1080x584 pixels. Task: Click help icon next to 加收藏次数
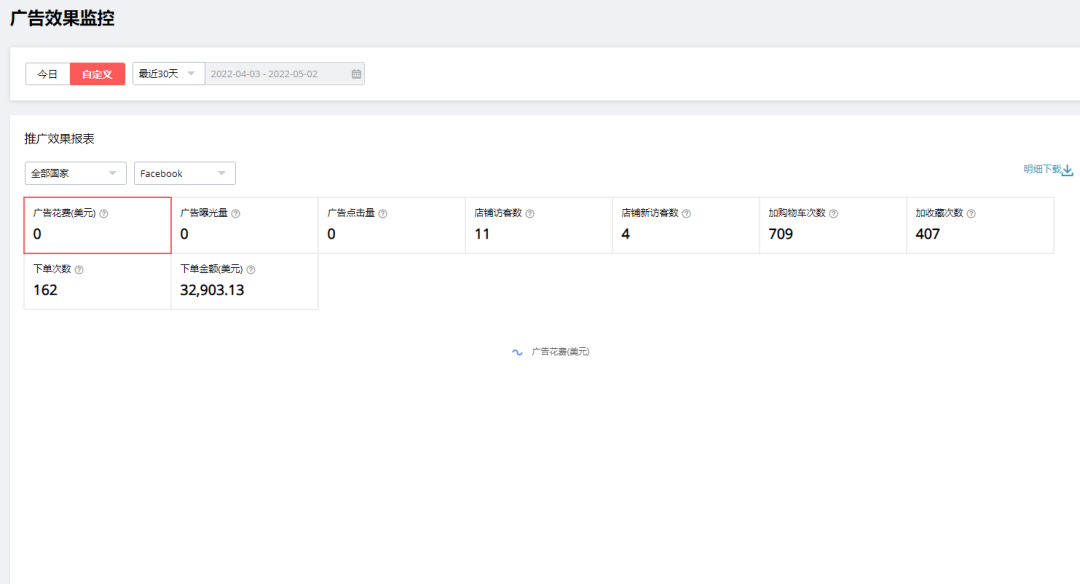pyautogui.click(x=971, y=213)
